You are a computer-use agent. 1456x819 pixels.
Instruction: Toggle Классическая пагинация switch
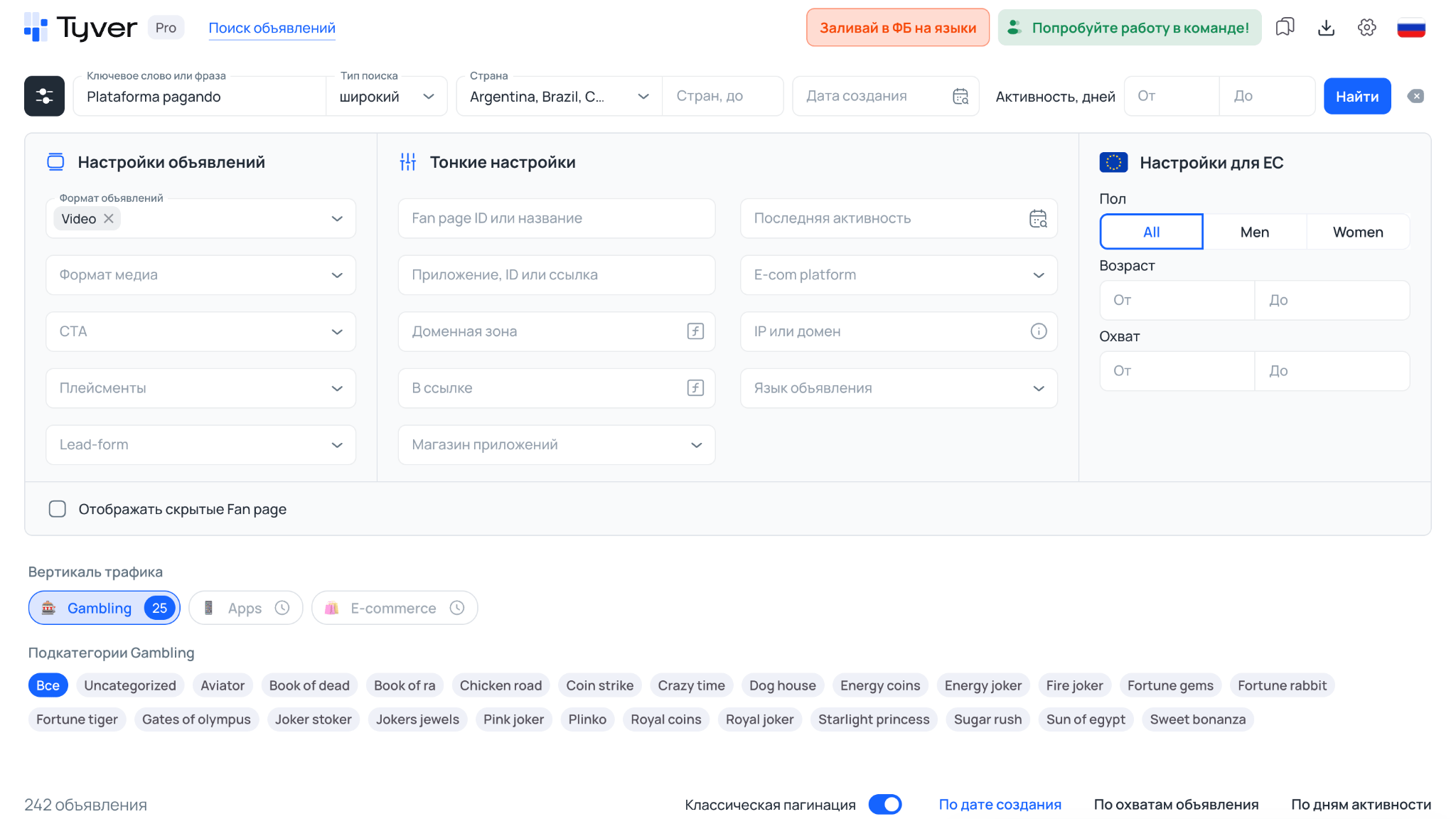coord(884,804)
